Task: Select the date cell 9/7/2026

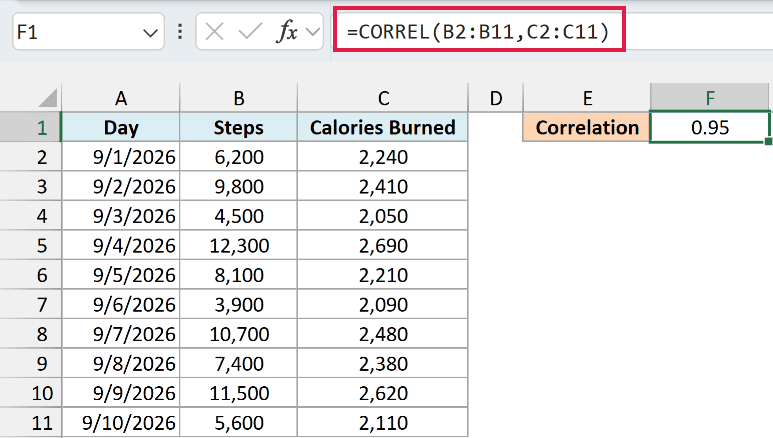Action: (x=121, y=334)
